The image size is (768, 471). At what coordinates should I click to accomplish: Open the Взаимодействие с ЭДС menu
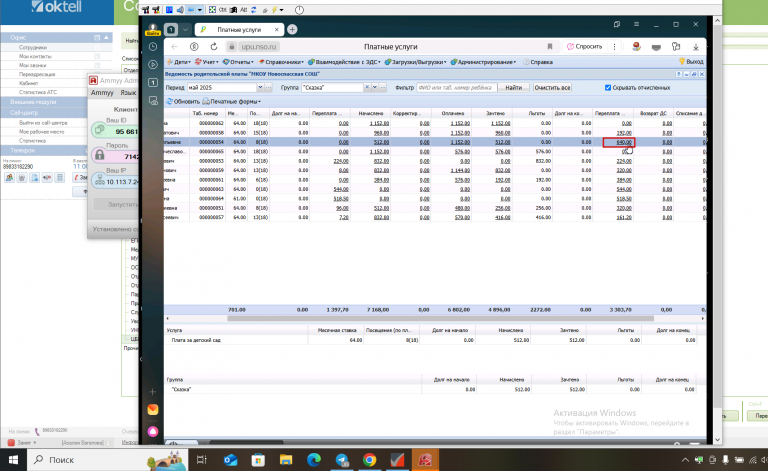pos(344,62)
